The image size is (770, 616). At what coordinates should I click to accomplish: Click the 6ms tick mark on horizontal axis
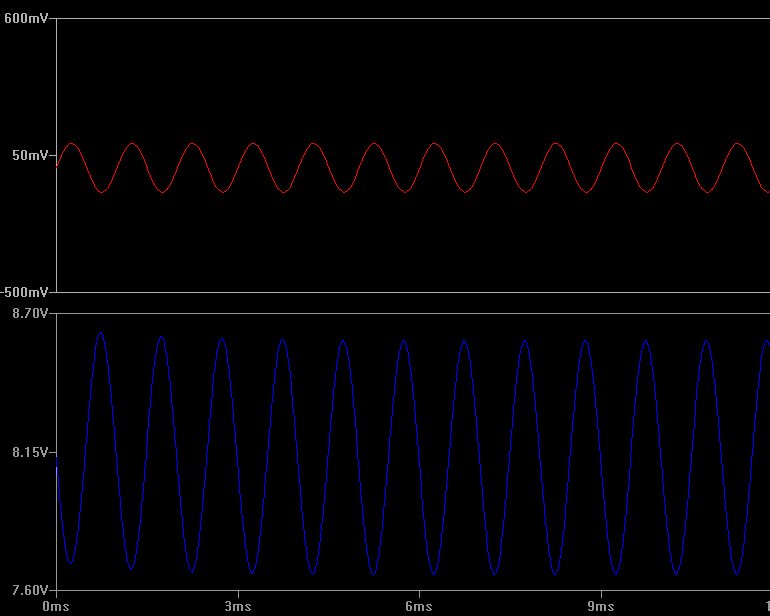click(419, 595)
